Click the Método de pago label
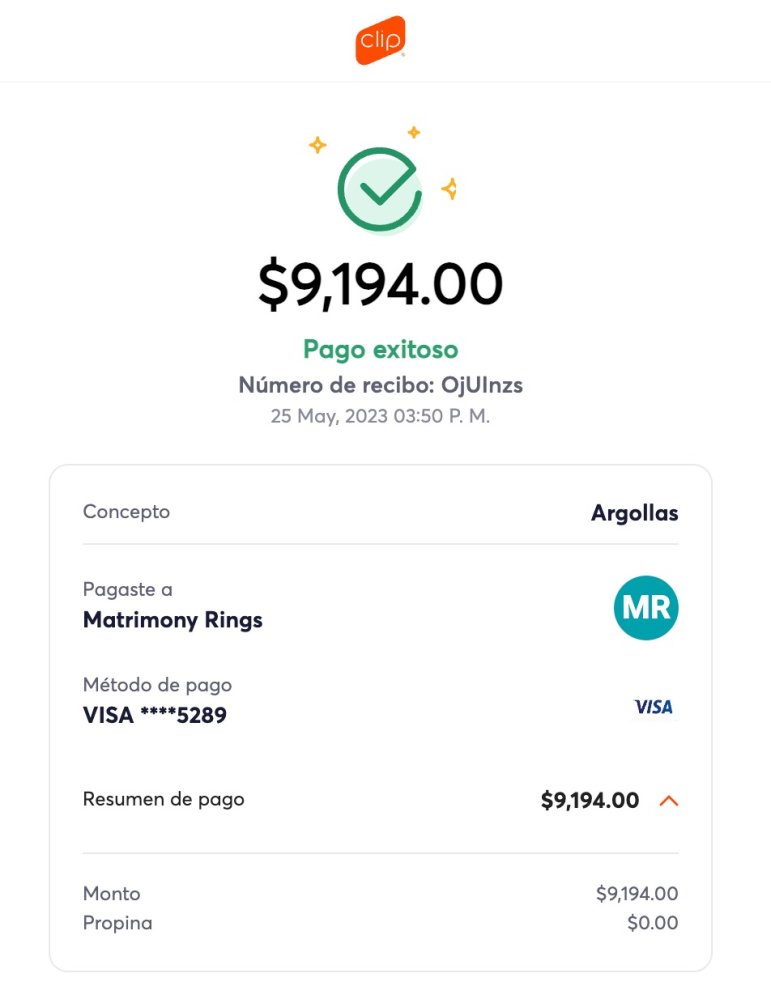The height and width of the screenshot is (1000, 771). click(157, 686)
